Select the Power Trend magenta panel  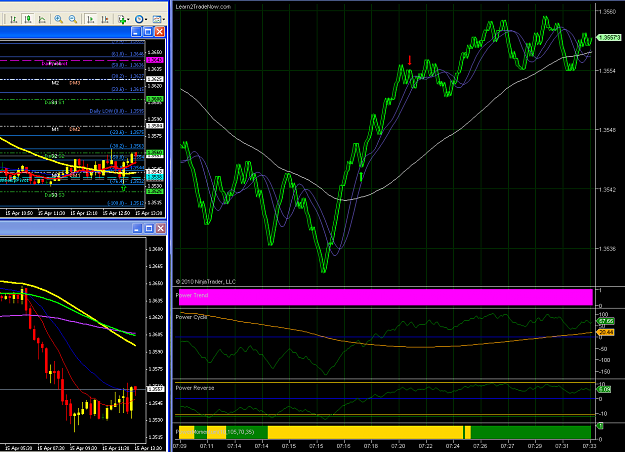(385, 297)
